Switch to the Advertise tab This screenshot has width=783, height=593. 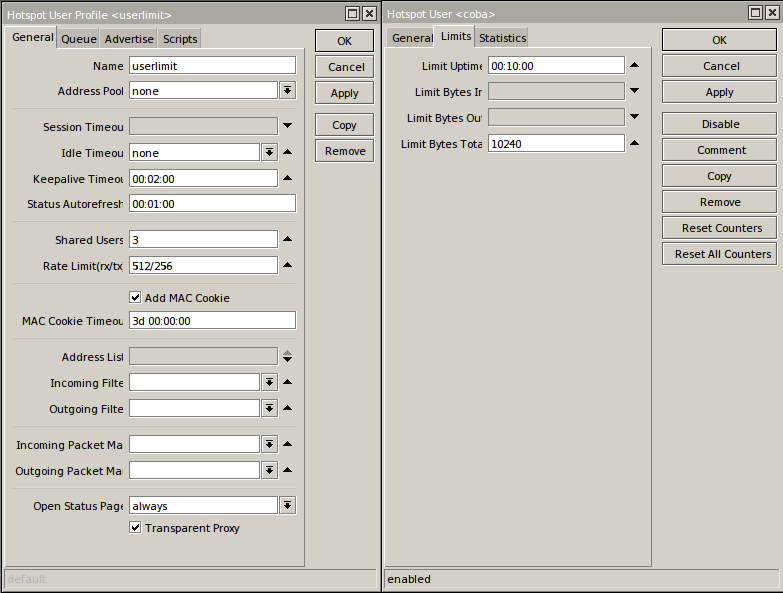[129, 39]
